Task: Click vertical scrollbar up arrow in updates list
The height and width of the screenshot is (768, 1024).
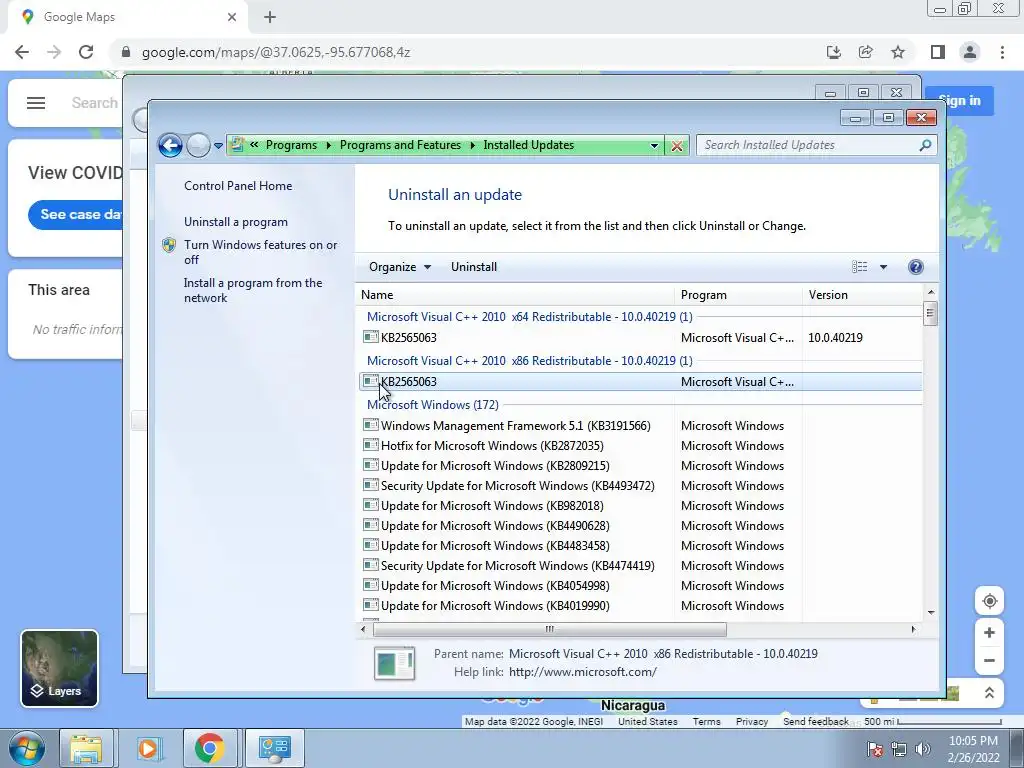Action: pos(931,293)
